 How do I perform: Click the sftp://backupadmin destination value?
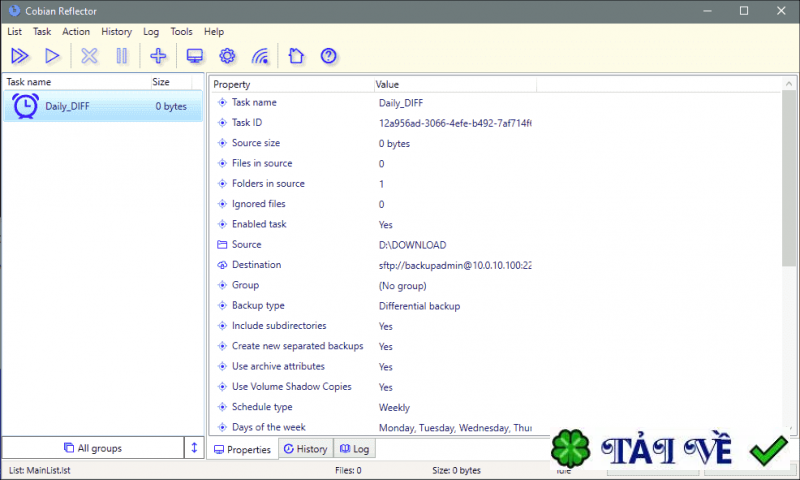[x=455, y=265]
